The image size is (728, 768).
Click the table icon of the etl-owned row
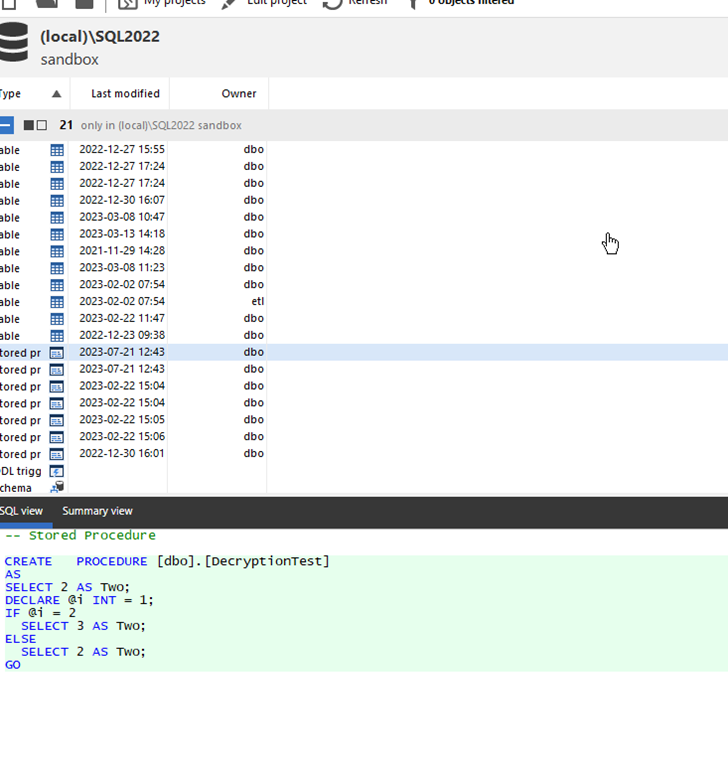click(x=57, y=301)
